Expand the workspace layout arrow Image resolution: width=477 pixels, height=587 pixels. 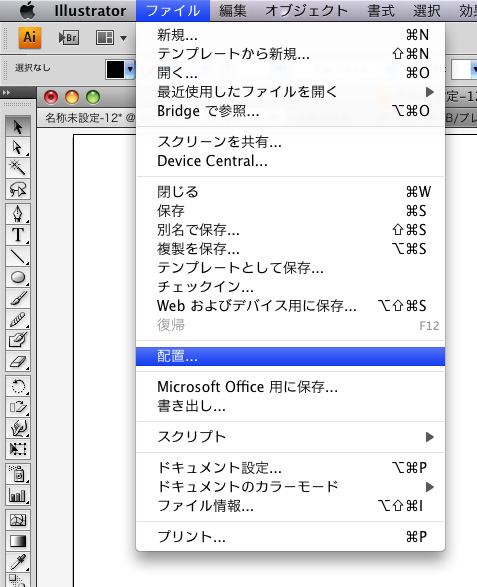coord(123,38)
